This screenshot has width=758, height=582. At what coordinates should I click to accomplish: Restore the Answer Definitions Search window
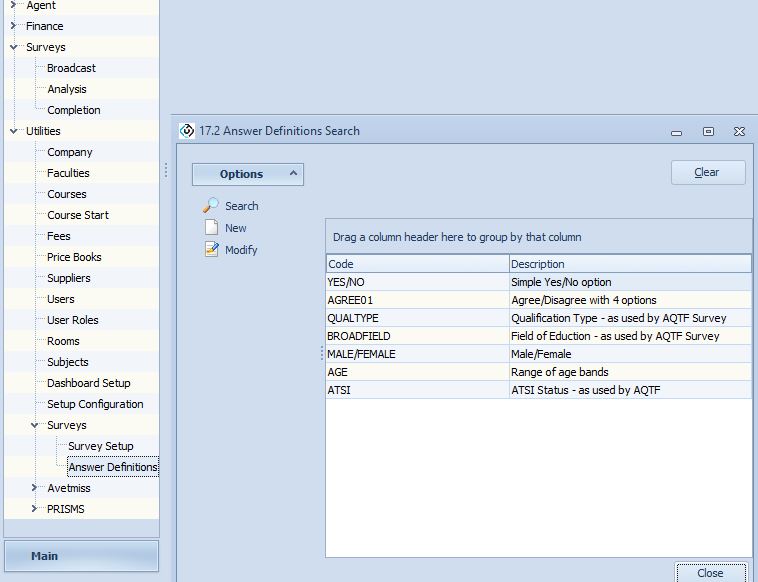[x=708, y=131]
